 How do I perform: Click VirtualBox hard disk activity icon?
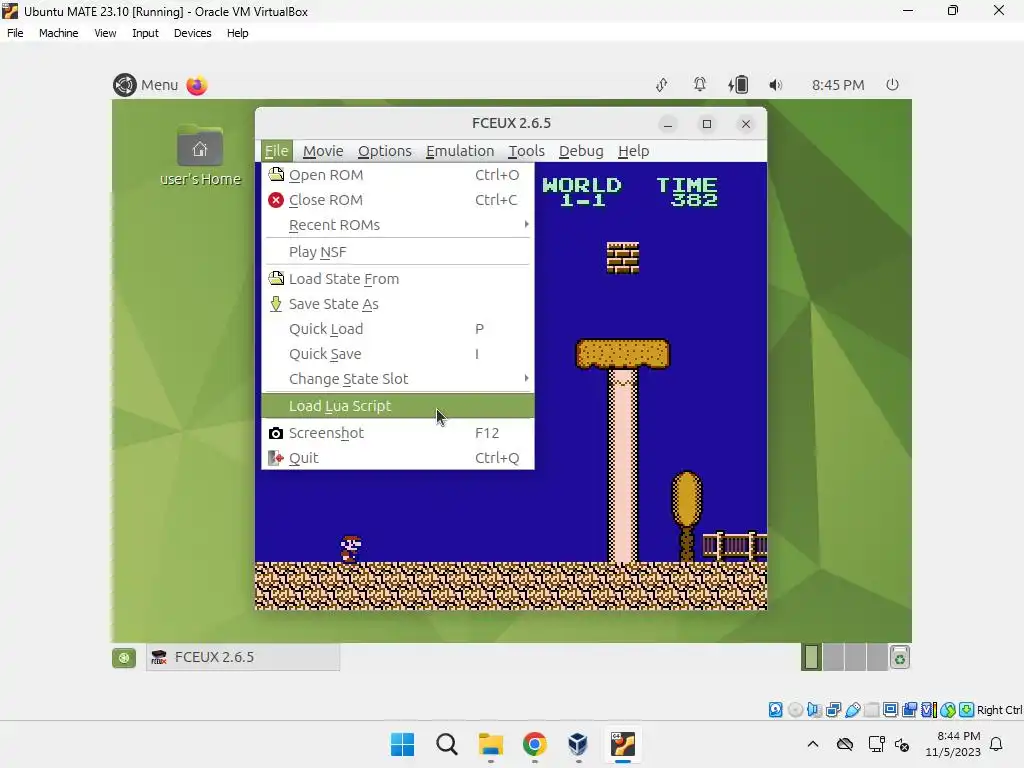point(775,709)
